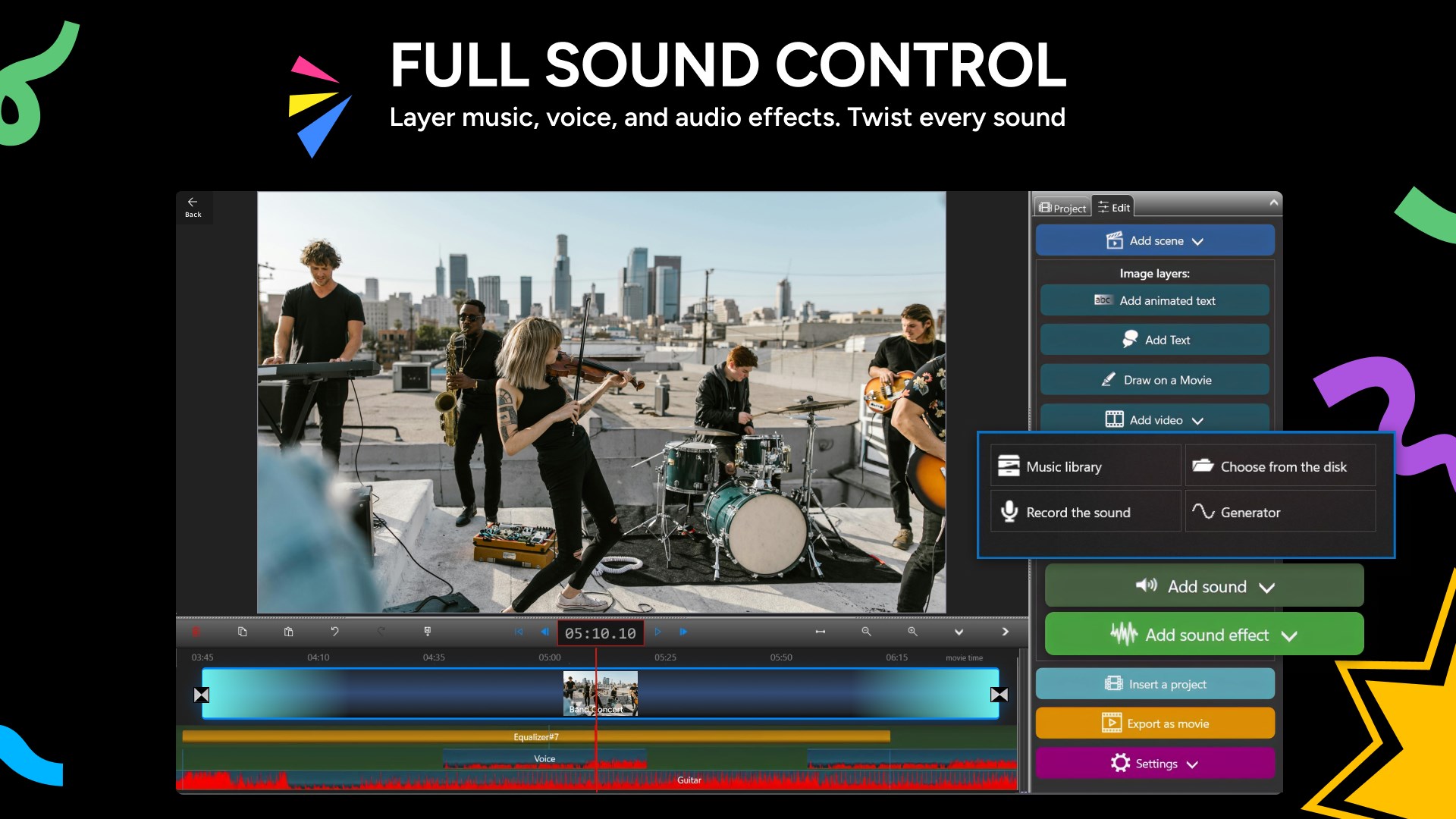Click the copy icon in timeline toolbar
The height and width of the screenshot is (819, 1456).
243,632
